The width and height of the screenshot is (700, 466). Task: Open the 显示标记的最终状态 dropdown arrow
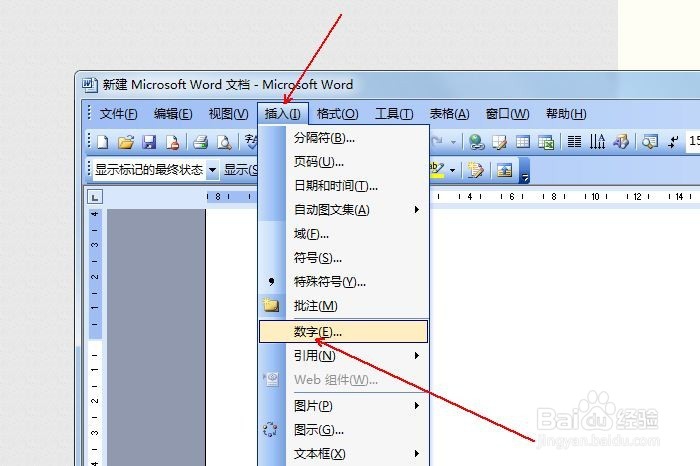(x=213, y=170)
